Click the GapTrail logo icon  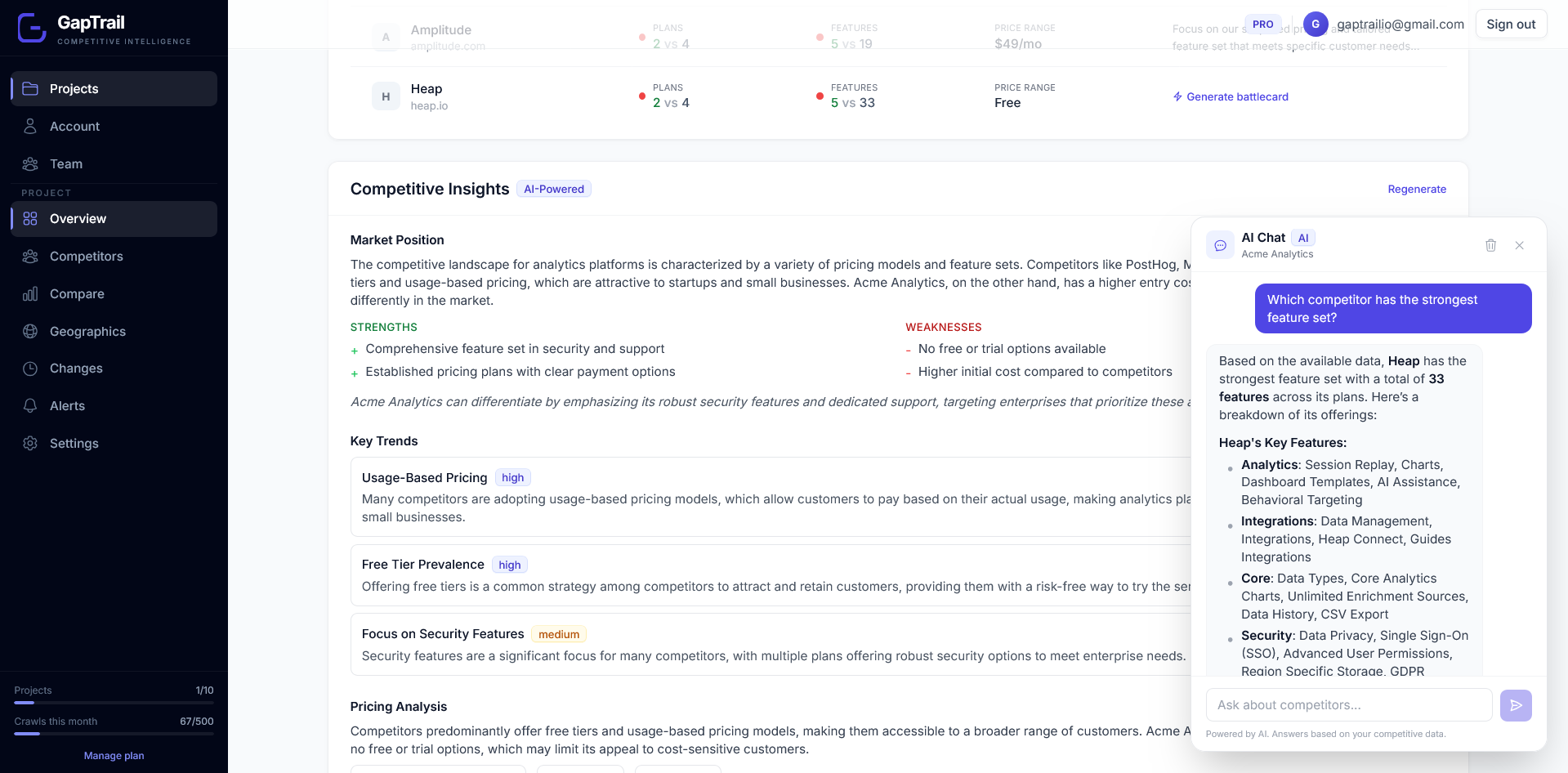pos(33,28)
